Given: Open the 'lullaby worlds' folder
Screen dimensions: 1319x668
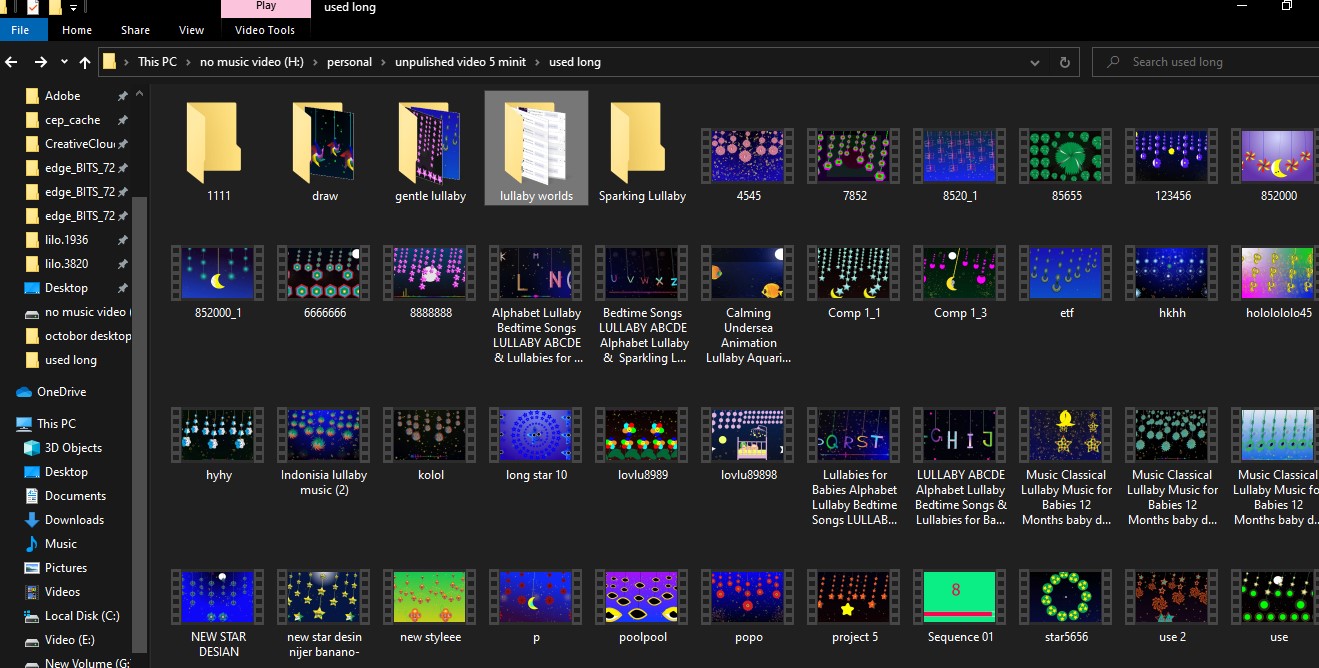Looking at the screenshot, I should click(x=536, y=148).
